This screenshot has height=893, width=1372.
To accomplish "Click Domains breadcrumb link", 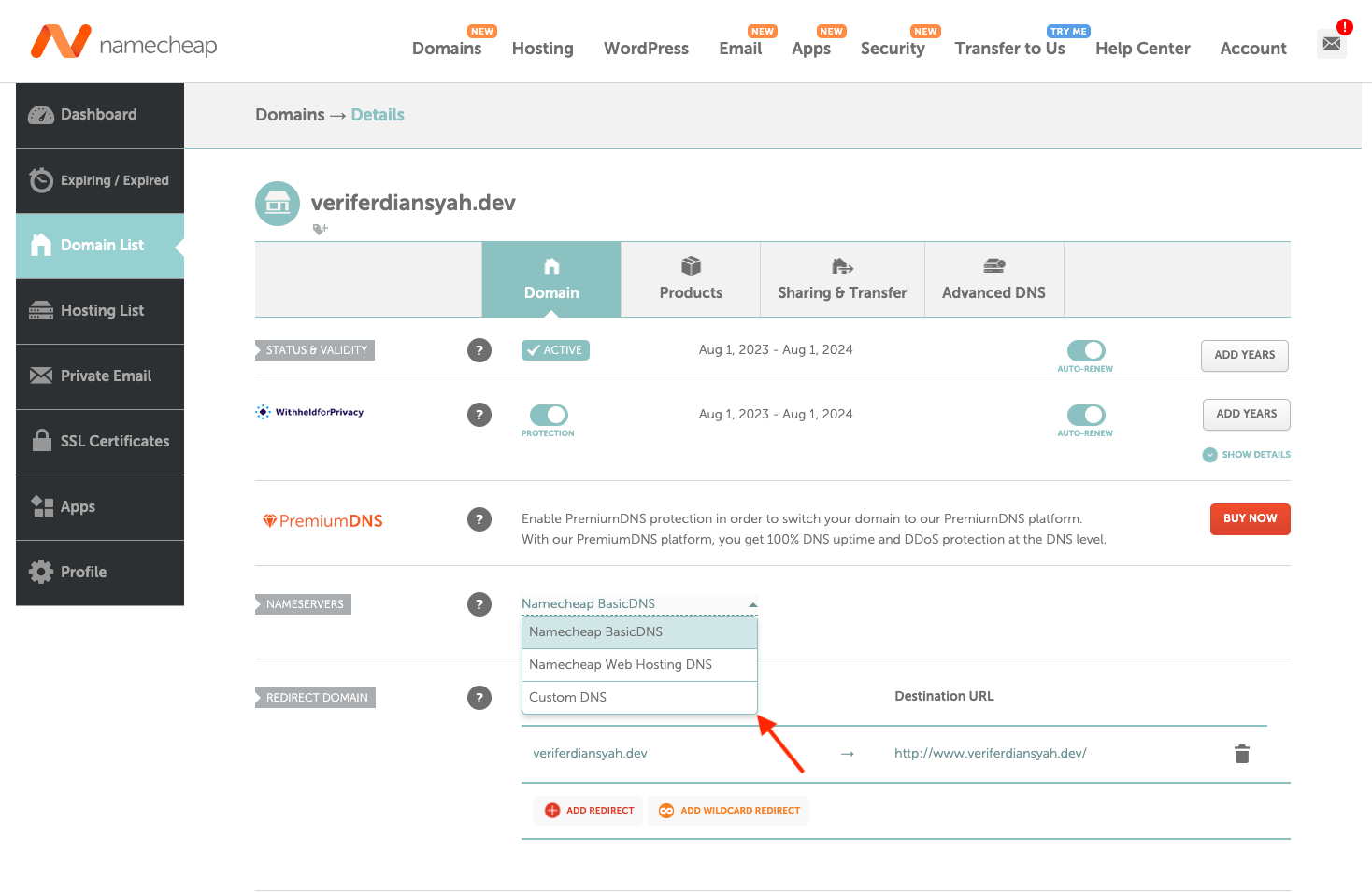I will pos(290,115).
